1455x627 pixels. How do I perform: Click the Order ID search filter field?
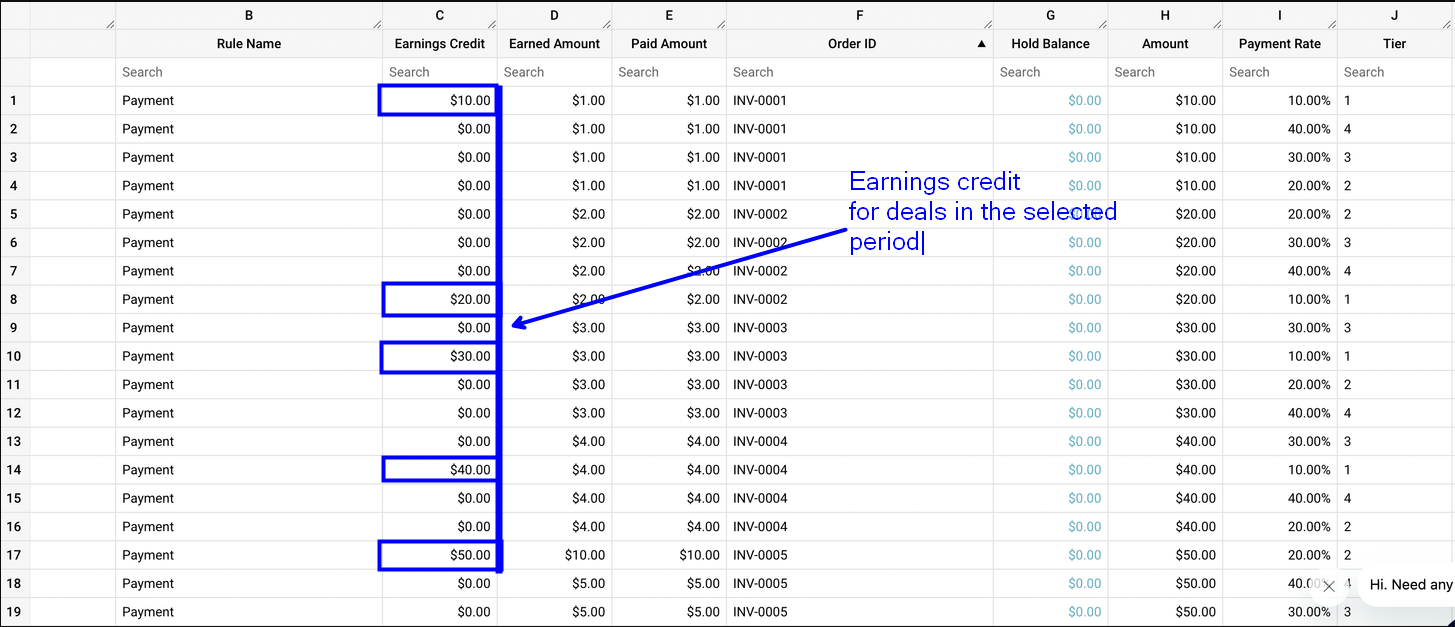859,72
